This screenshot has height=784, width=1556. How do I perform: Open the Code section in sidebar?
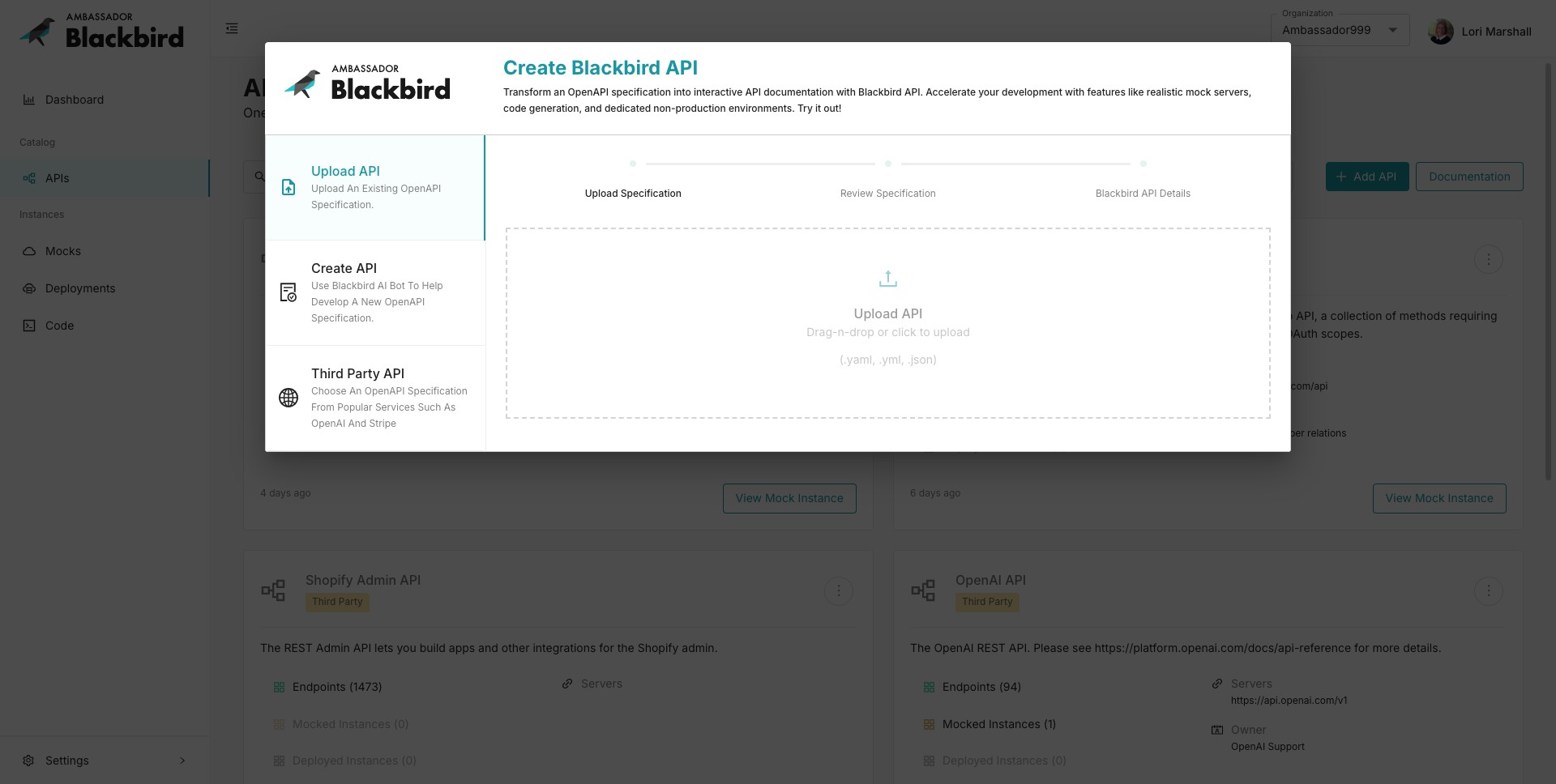(x=105, y=326)
